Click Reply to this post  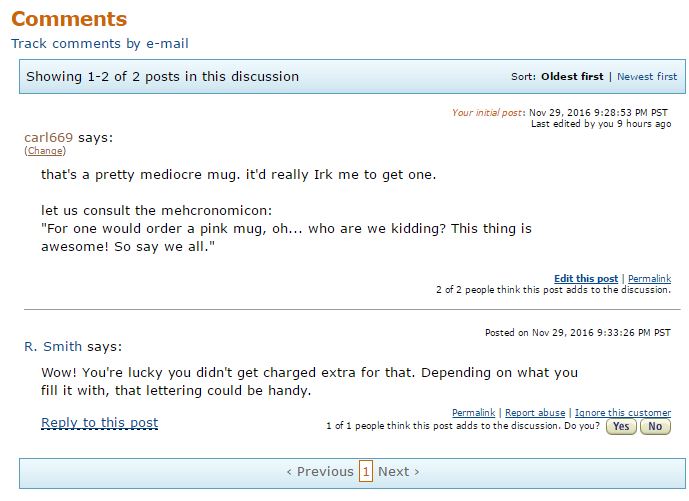pyautogui.click(x=99, y=423)
